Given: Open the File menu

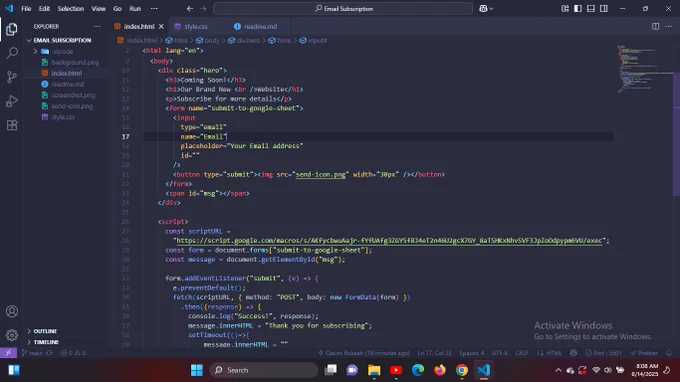Looking at the screenshot, I should click(26, 9).
